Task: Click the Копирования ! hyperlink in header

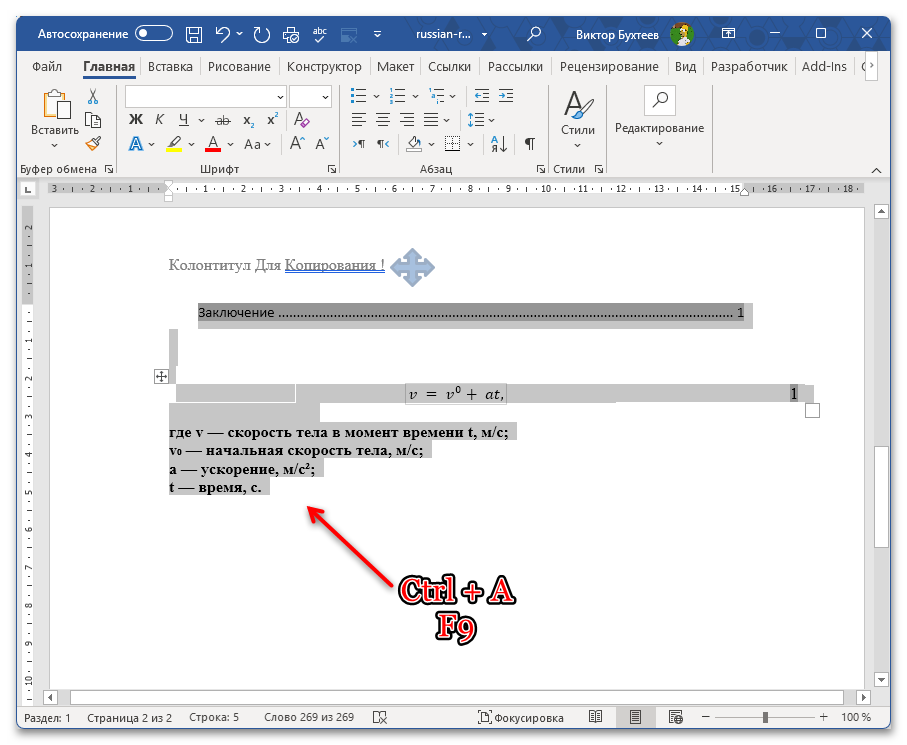Action: point(335,265)
